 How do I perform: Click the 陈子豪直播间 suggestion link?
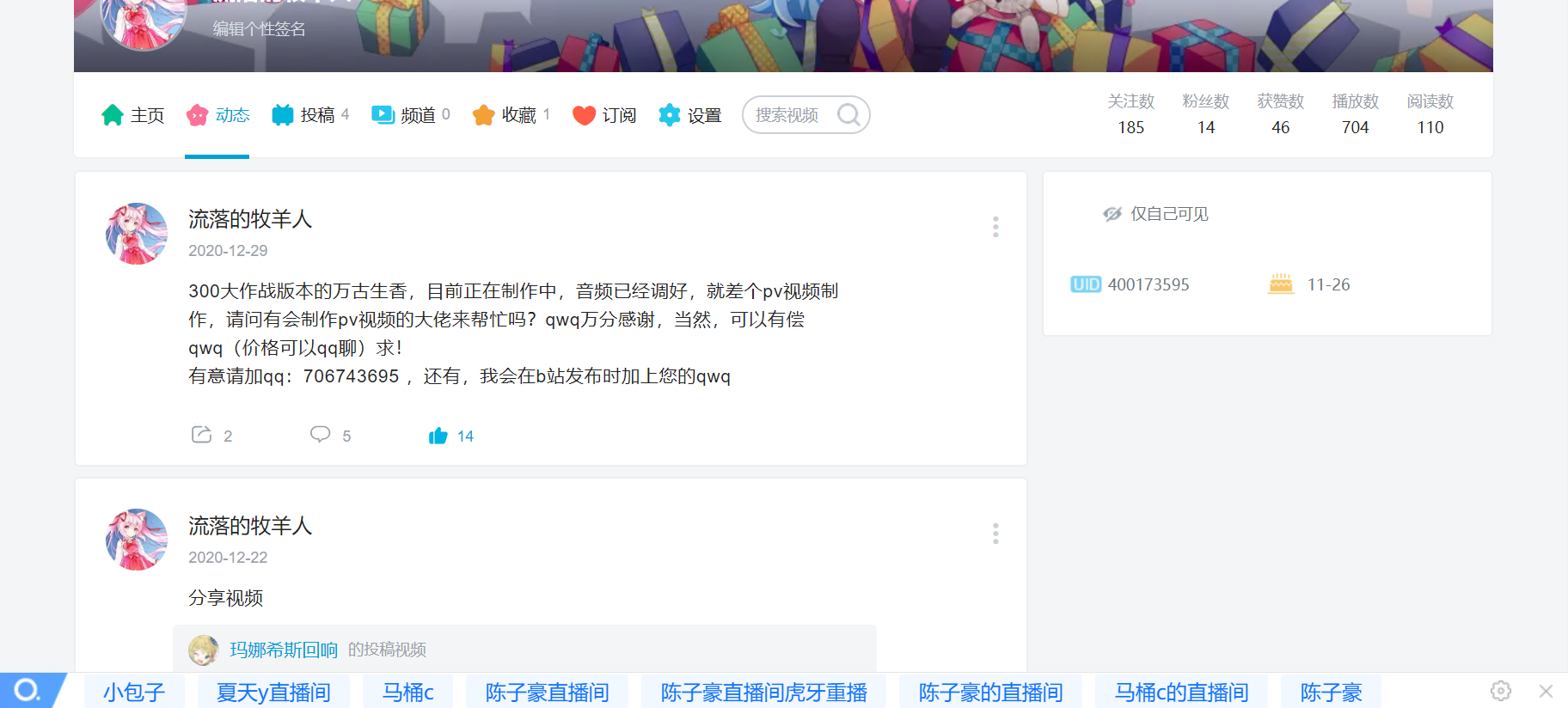(547, 692)
